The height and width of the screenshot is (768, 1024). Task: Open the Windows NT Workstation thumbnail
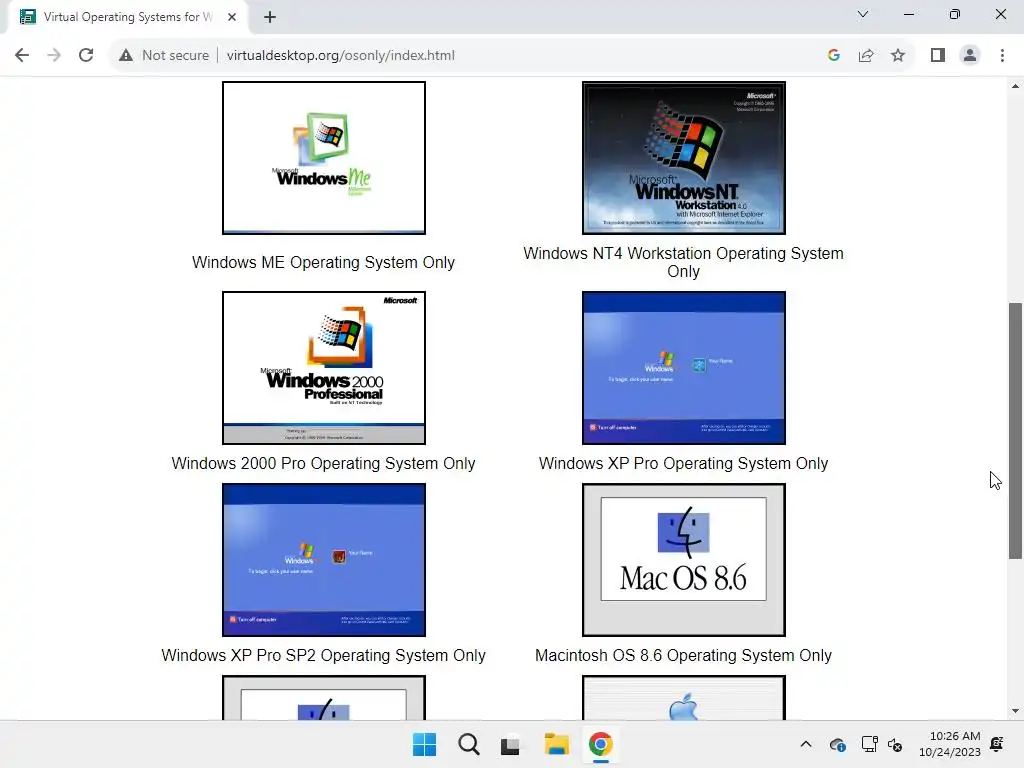point(684,158)
